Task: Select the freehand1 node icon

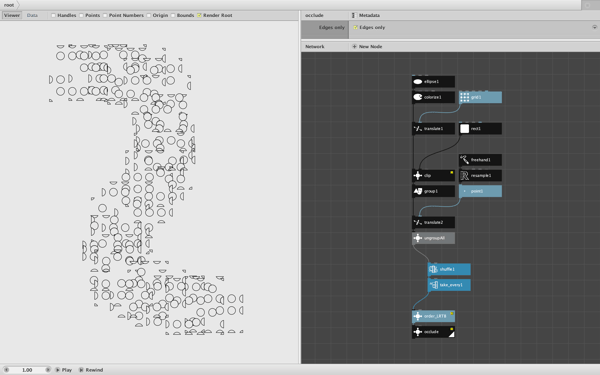Action: pos(465,160)
